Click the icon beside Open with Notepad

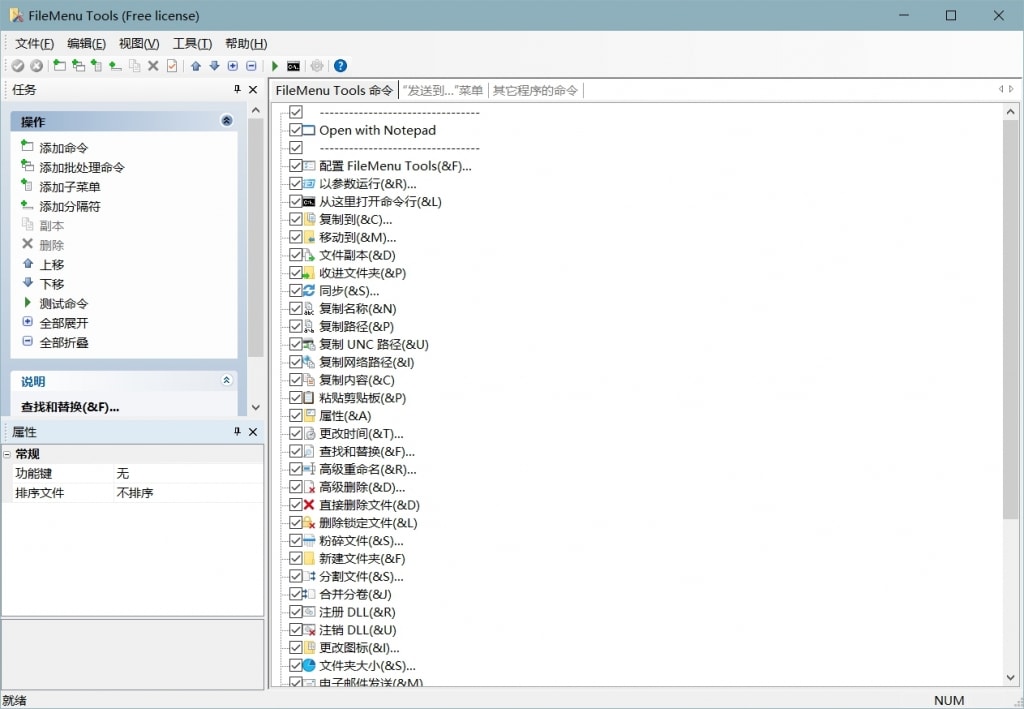click(309, 130)
